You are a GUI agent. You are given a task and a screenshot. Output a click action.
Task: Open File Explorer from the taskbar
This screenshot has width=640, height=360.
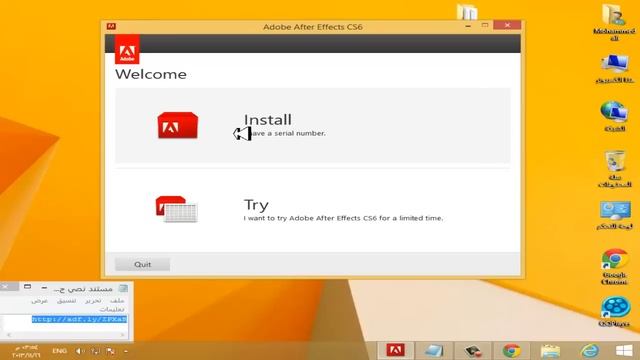point(550,351)
